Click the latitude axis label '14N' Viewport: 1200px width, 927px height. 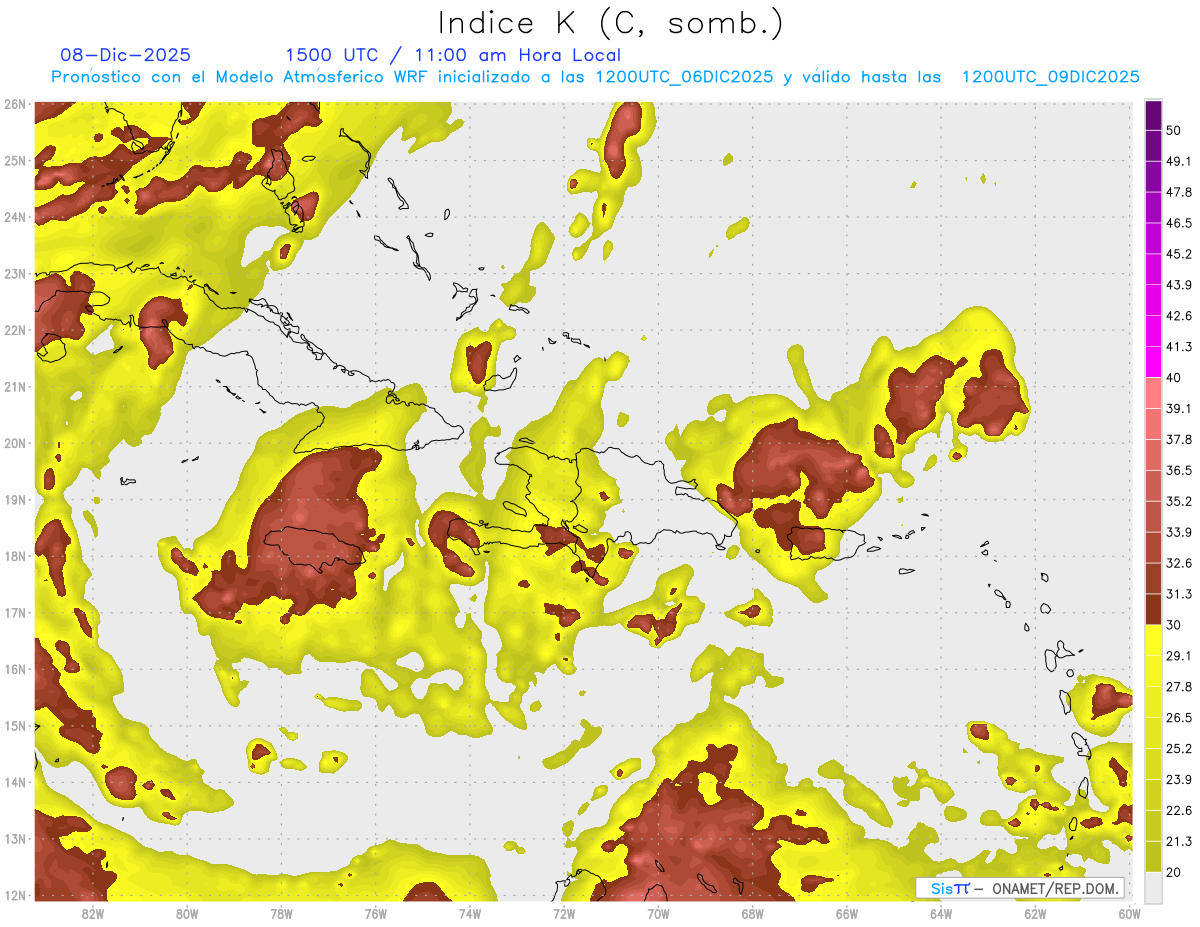point(15,782)
